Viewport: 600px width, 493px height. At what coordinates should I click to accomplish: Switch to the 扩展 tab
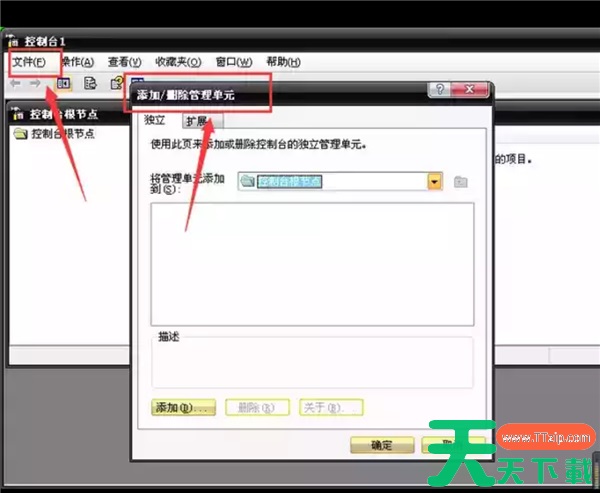(x=203, y=121)
